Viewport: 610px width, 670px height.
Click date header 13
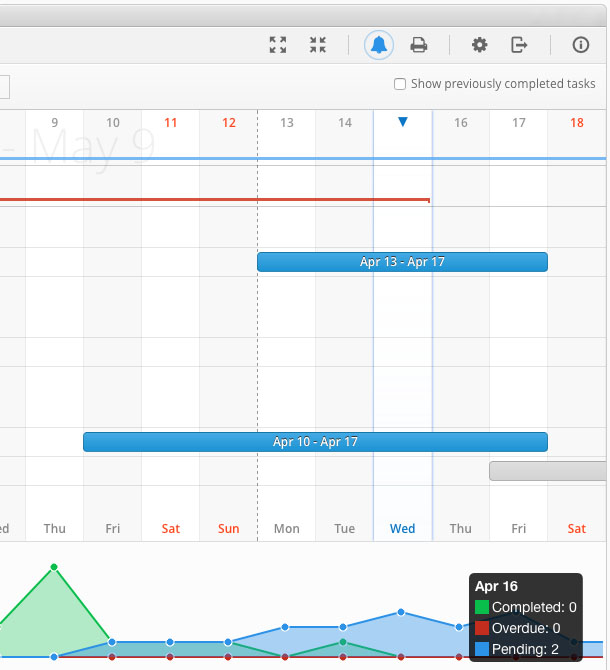coord(287,123)
